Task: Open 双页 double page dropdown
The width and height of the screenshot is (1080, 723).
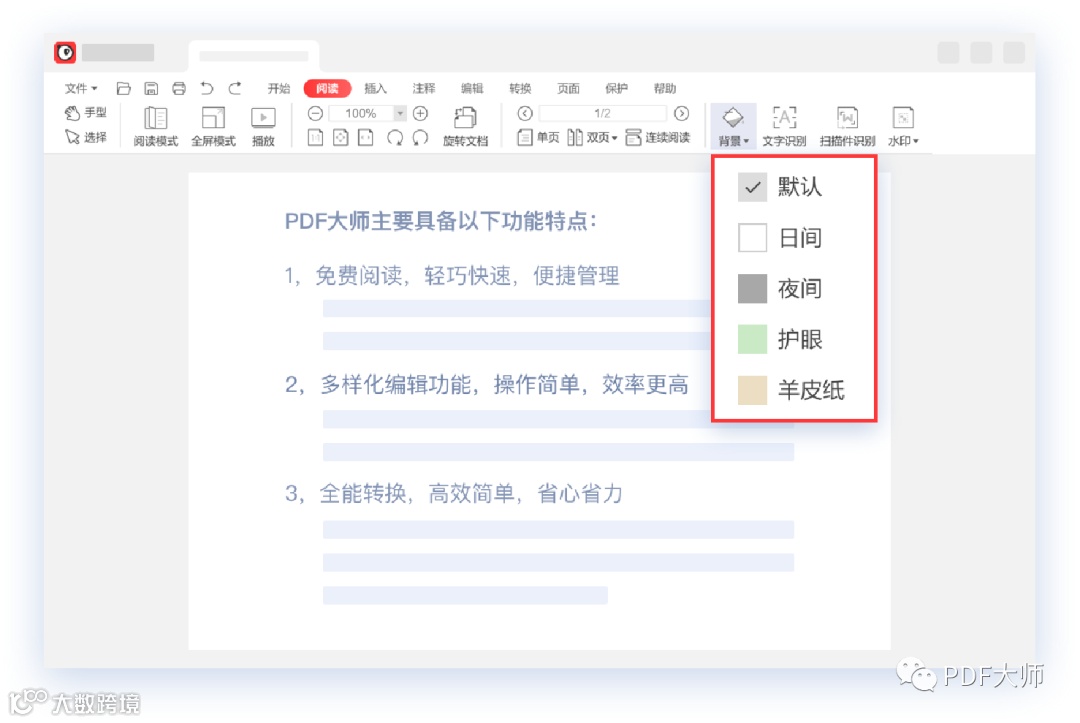Action: pyautogui.click(x=592, y=138)
